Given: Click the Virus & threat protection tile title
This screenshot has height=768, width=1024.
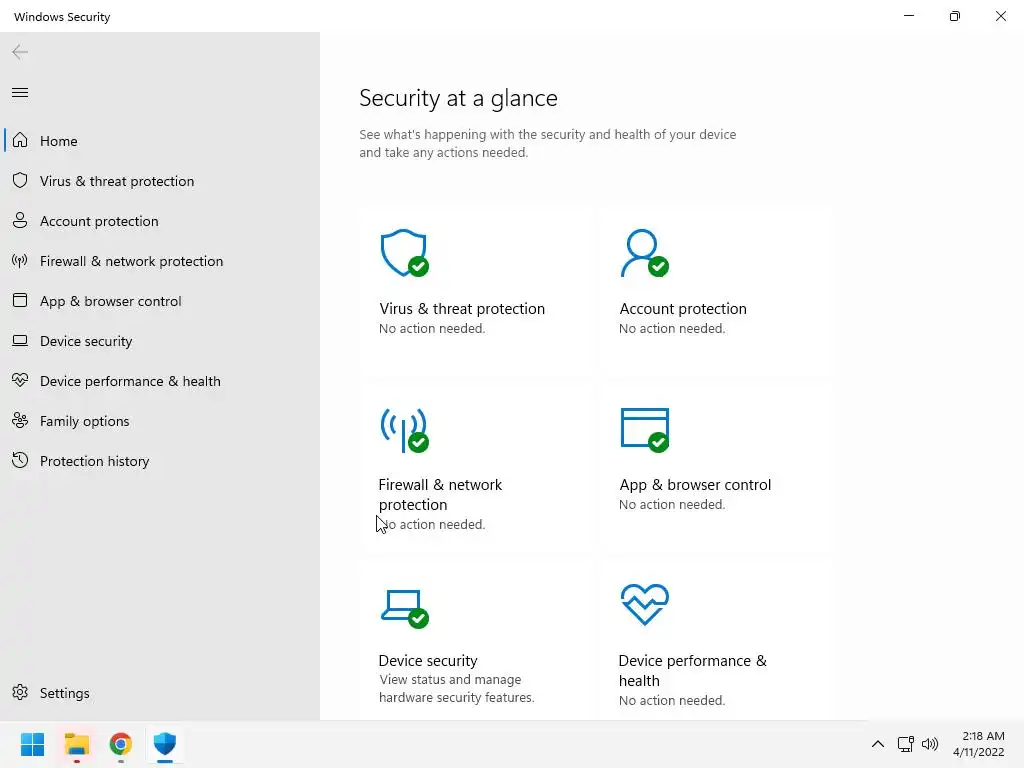Looking at the screenshot, I should click(462, 308).
